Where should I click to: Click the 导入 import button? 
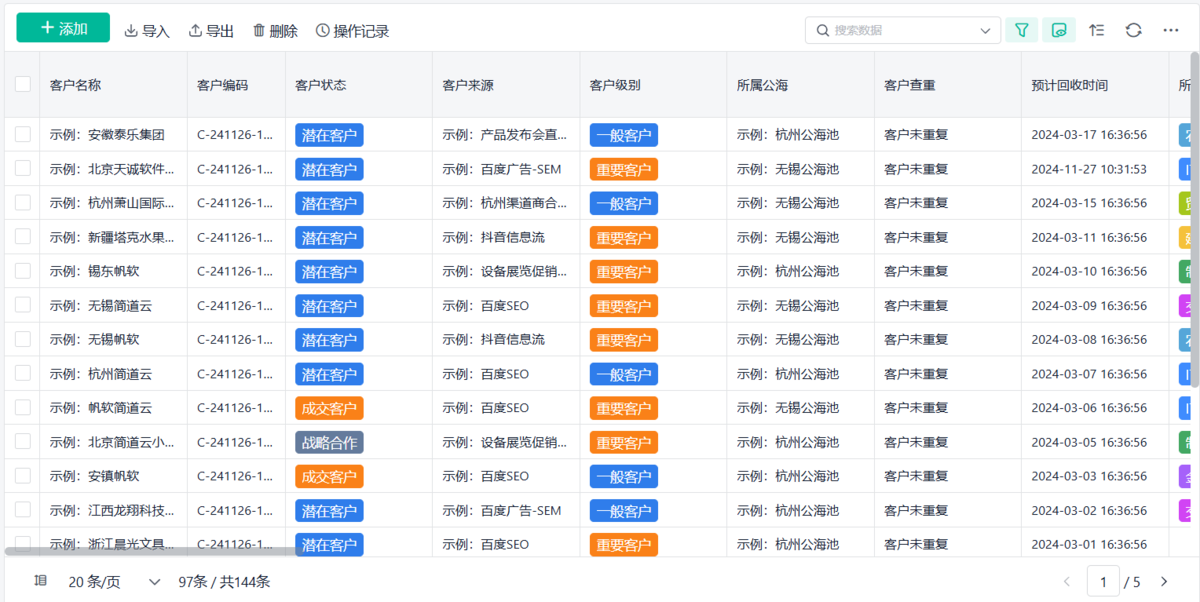coord(147,31)
